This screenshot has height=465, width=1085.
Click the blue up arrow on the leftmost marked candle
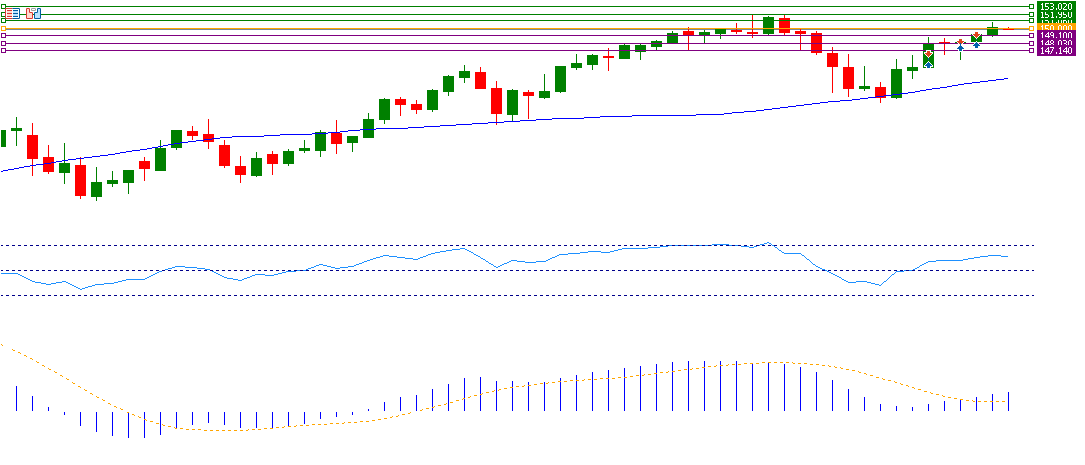(x=928, y=63)
